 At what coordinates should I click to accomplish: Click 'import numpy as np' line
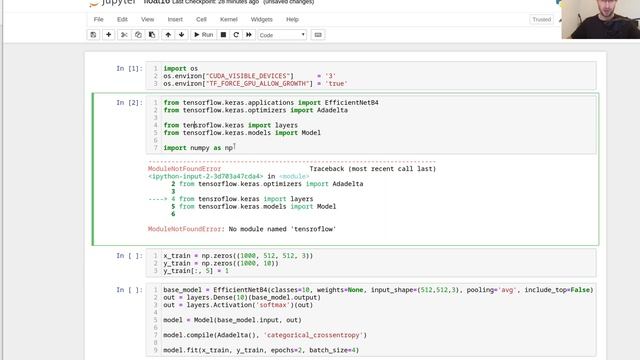tap(198, 148)
